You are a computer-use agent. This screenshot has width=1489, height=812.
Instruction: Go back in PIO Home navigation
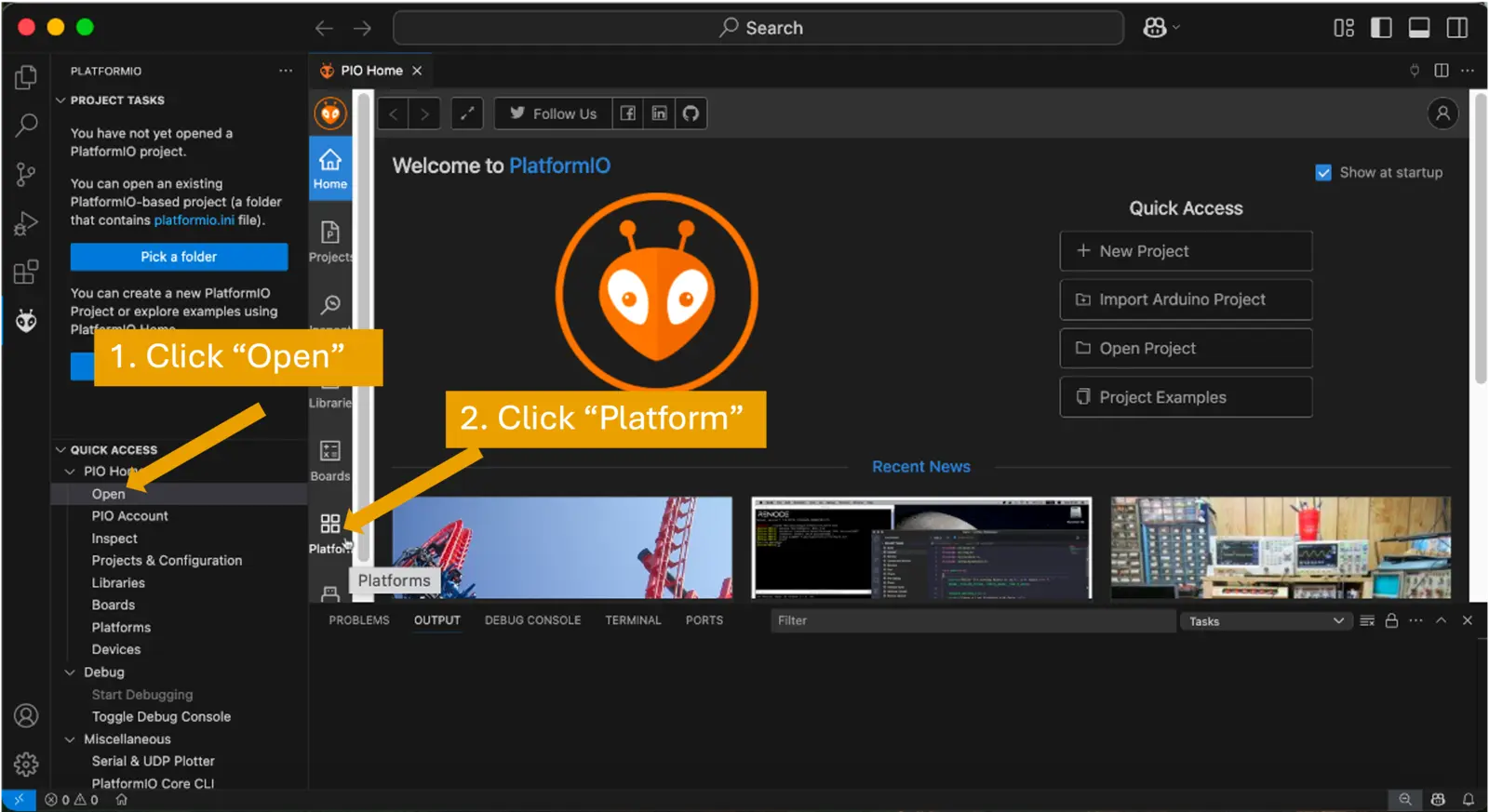click(394, 113)
